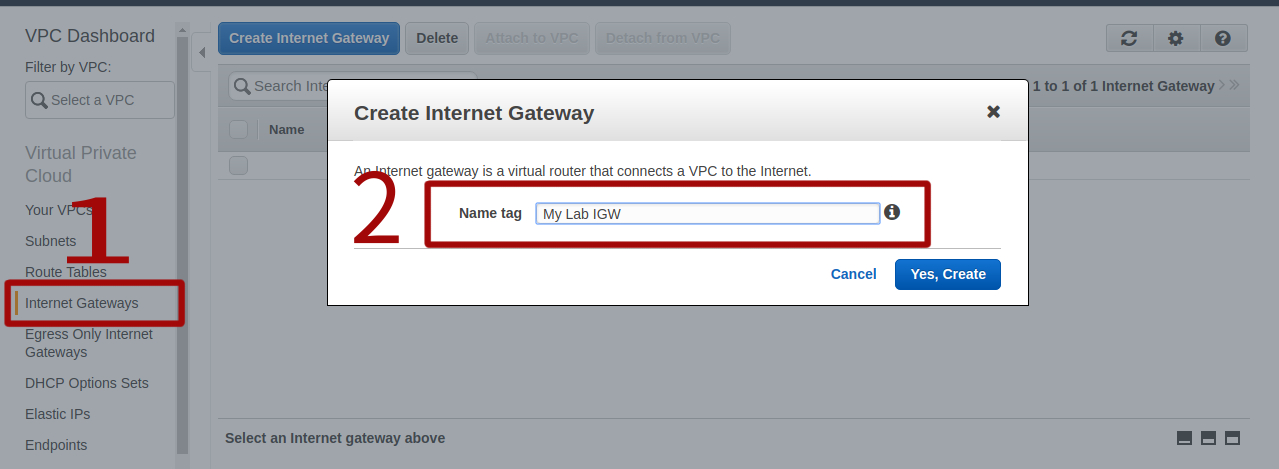
Task: Close the Create Internet Gateway dialog
Action: click(993, 112)
